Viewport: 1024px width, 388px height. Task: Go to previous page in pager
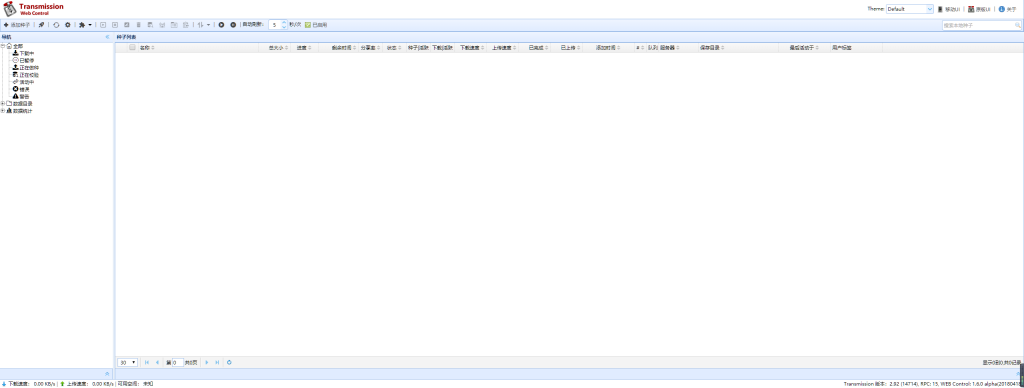click(x=157, y=362)
